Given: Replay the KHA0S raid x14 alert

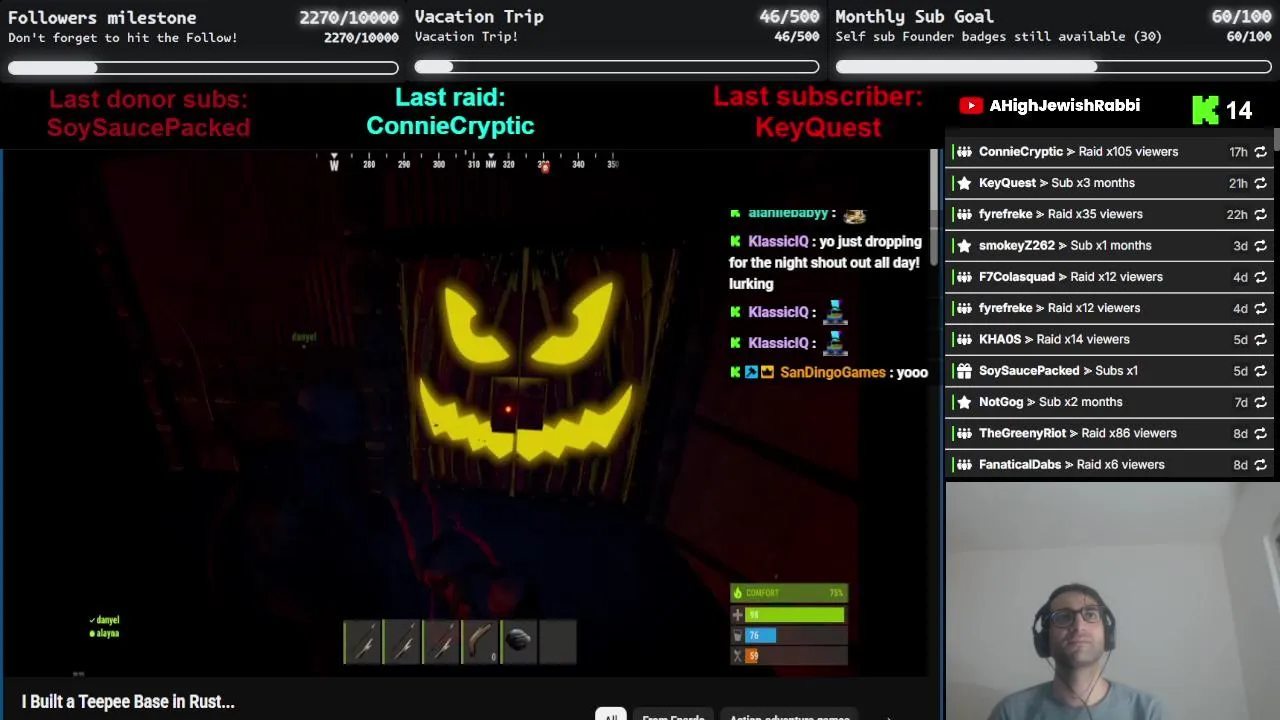Looking at the screenshot, I should (1260, 340).
